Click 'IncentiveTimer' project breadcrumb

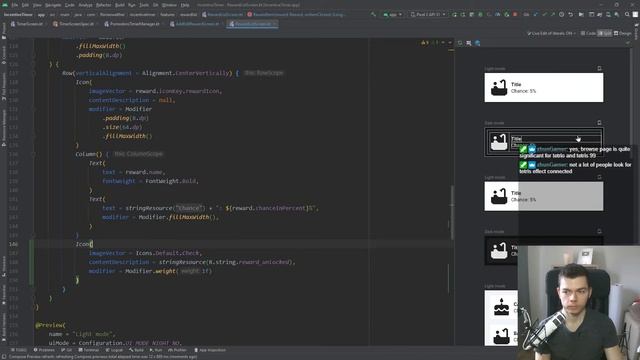(x=18, y=14)
